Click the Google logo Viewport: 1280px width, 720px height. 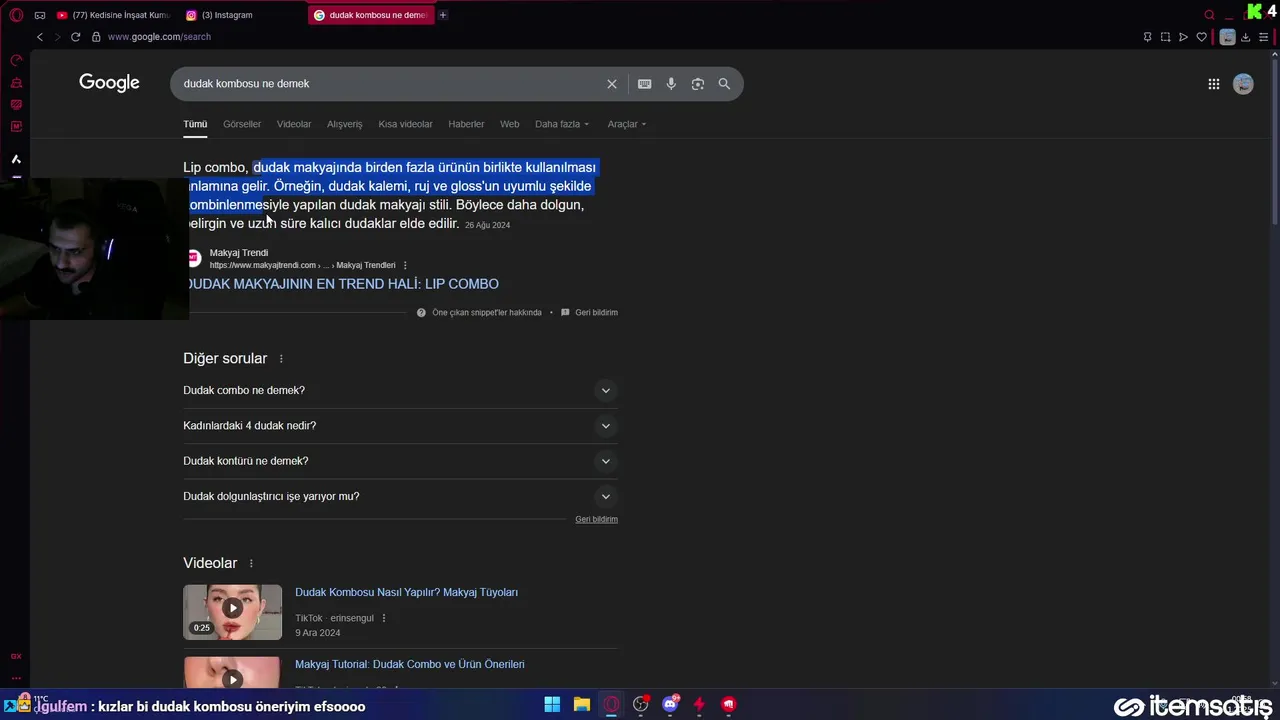pos(109,83)
